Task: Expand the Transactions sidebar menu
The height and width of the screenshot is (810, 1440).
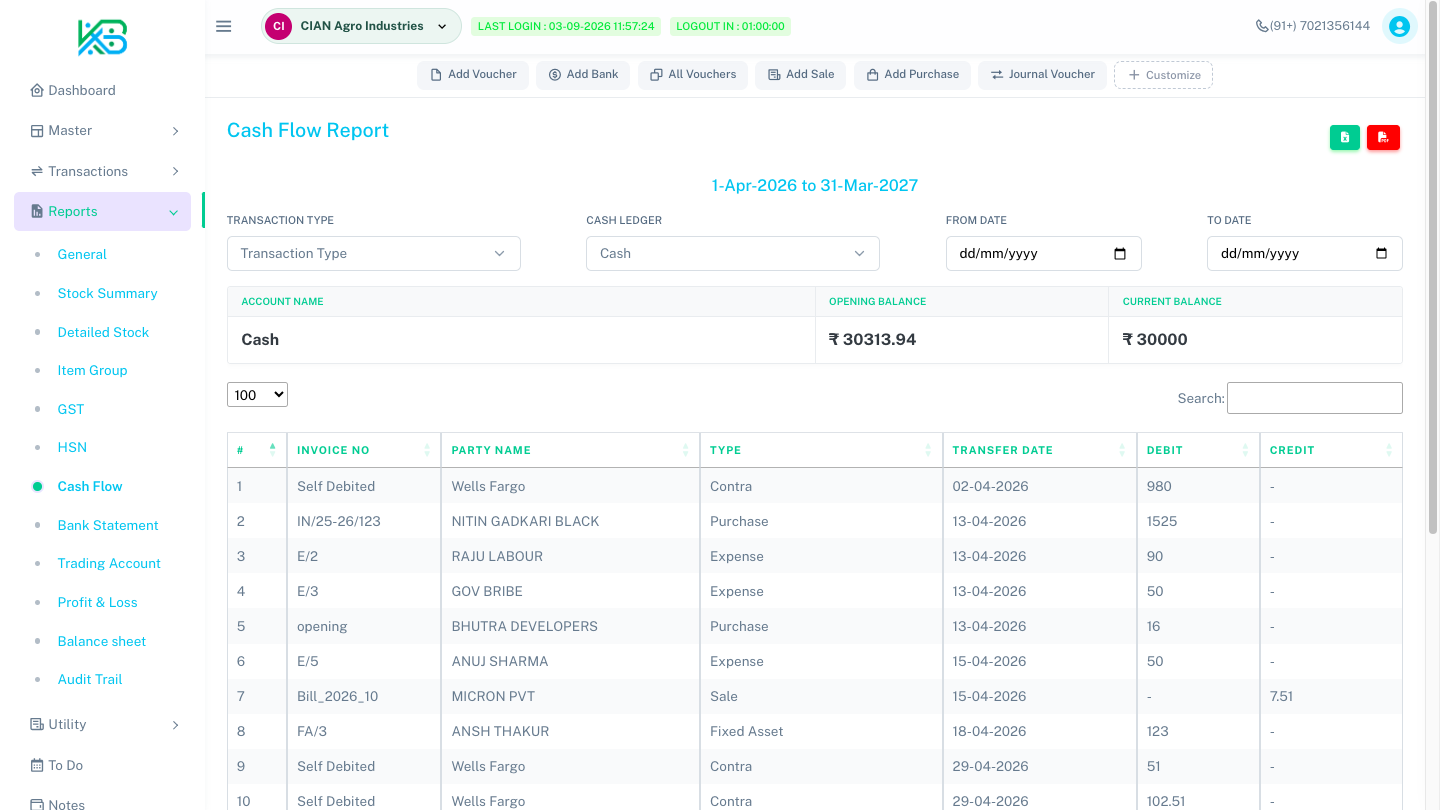Action: 103,171
